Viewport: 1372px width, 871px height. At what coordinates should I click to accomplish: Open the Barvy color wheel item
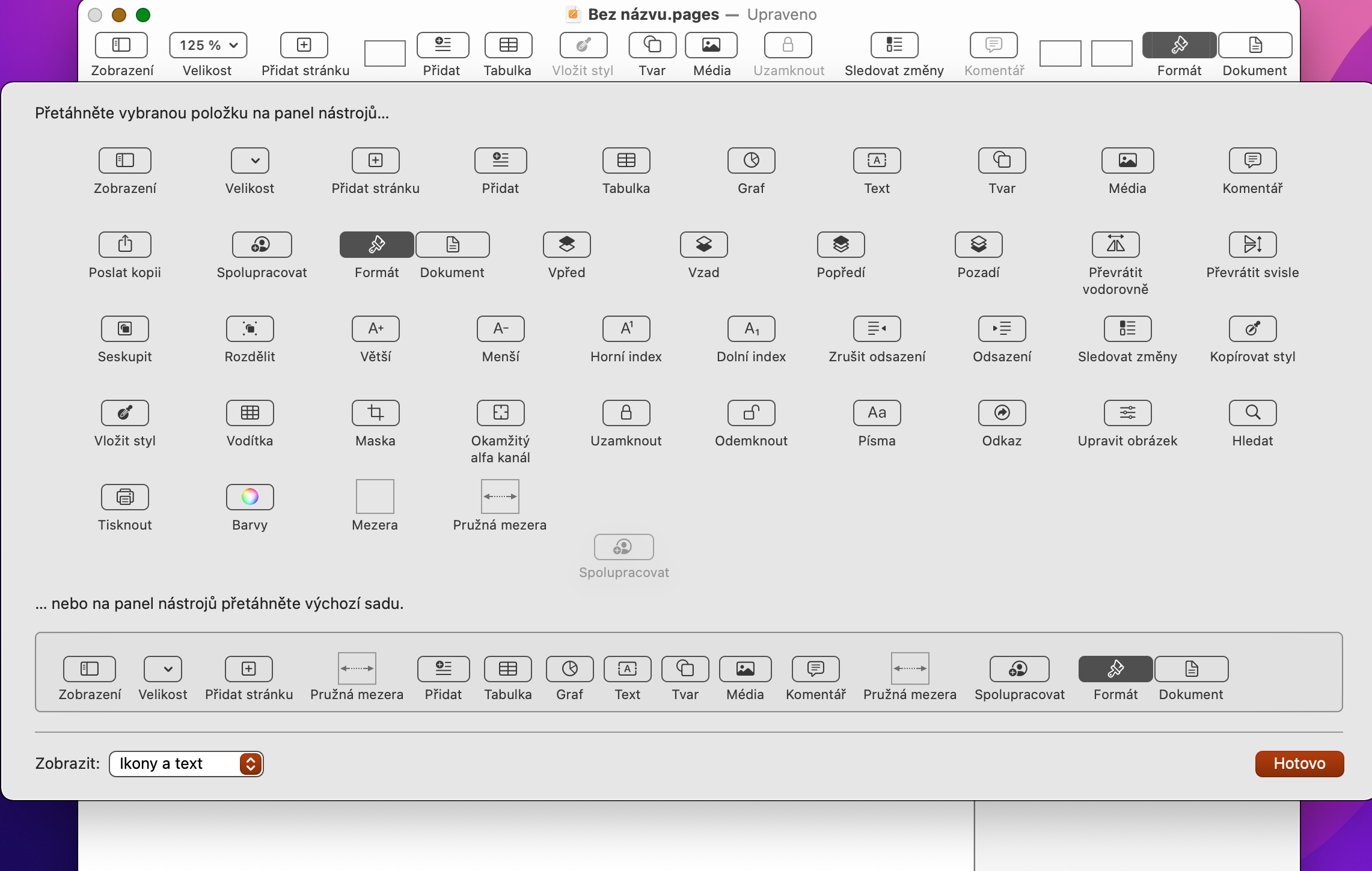click(x=250, y=497)
